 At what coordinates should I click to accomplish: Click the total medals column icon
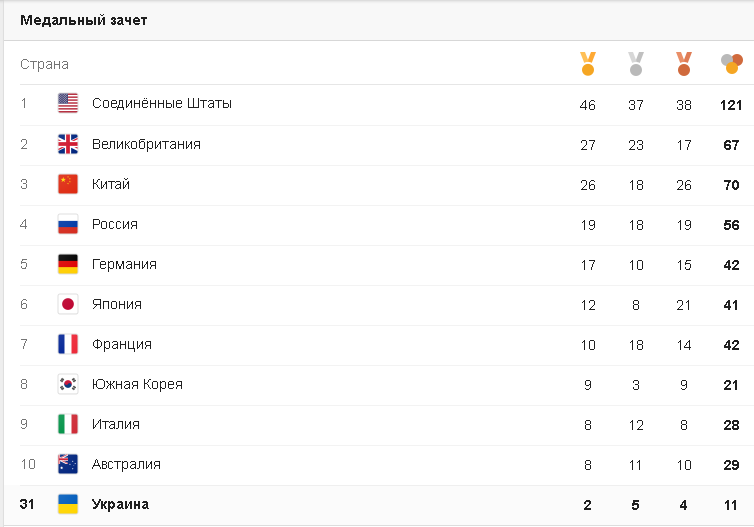[731, 64]
